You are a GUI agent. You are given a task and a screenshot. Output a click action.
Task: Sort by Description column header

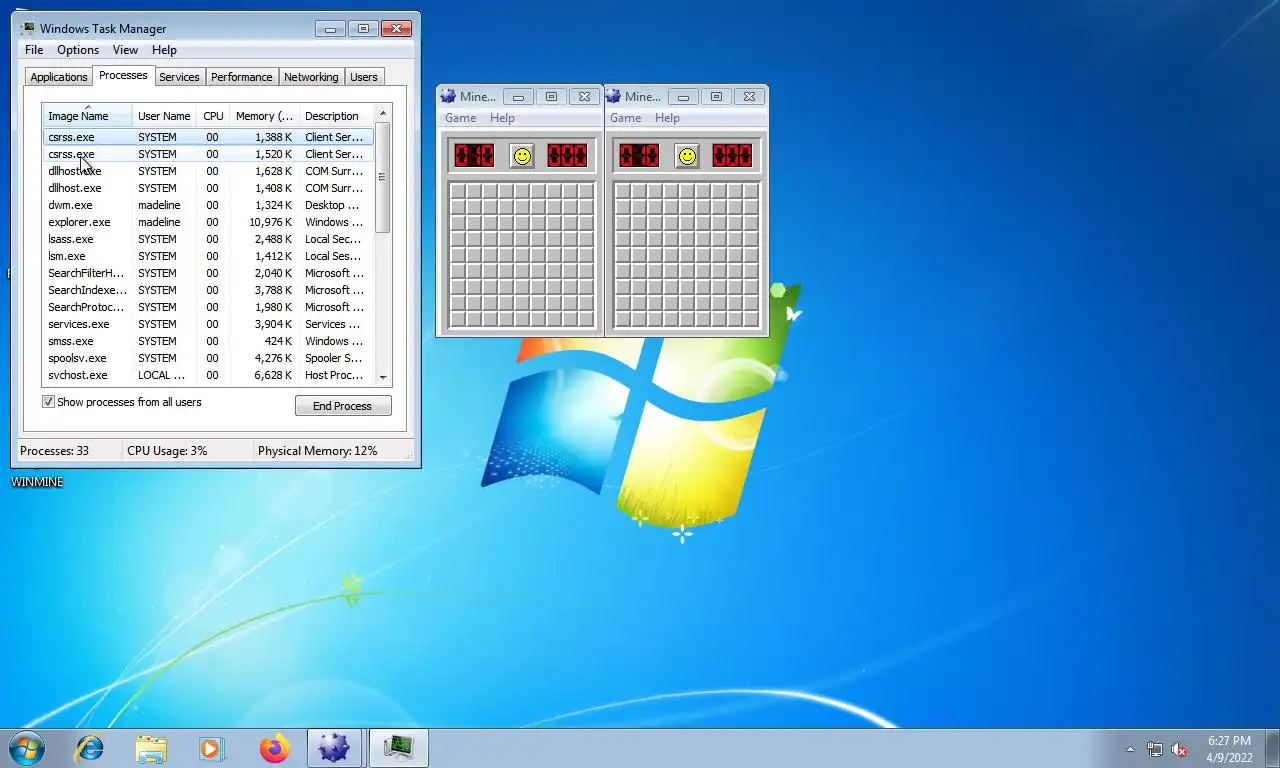[336, 116]
